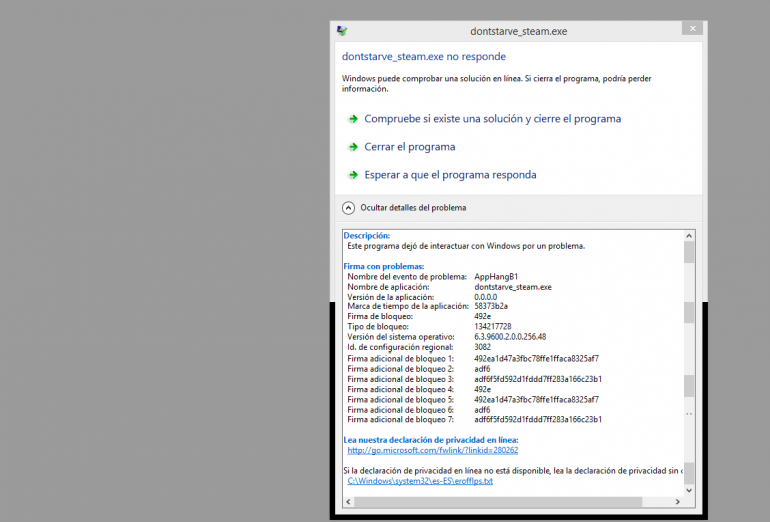The height and width of the screenshot is (522, 770).
Task: Click the Windows puede comprobar una solución message
Action: tap(496, 83)
